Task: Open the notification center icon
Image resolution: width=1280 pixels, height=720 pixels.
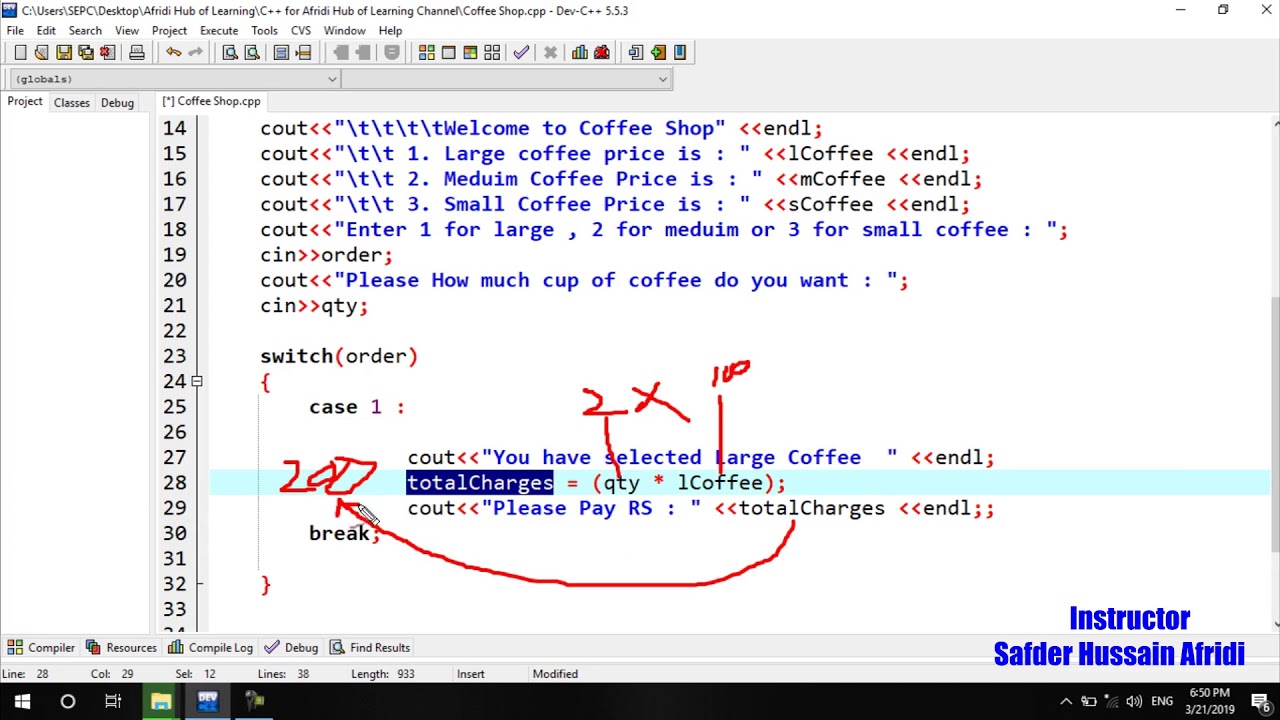Action: pyautogui.click(x=1260, y=702)
